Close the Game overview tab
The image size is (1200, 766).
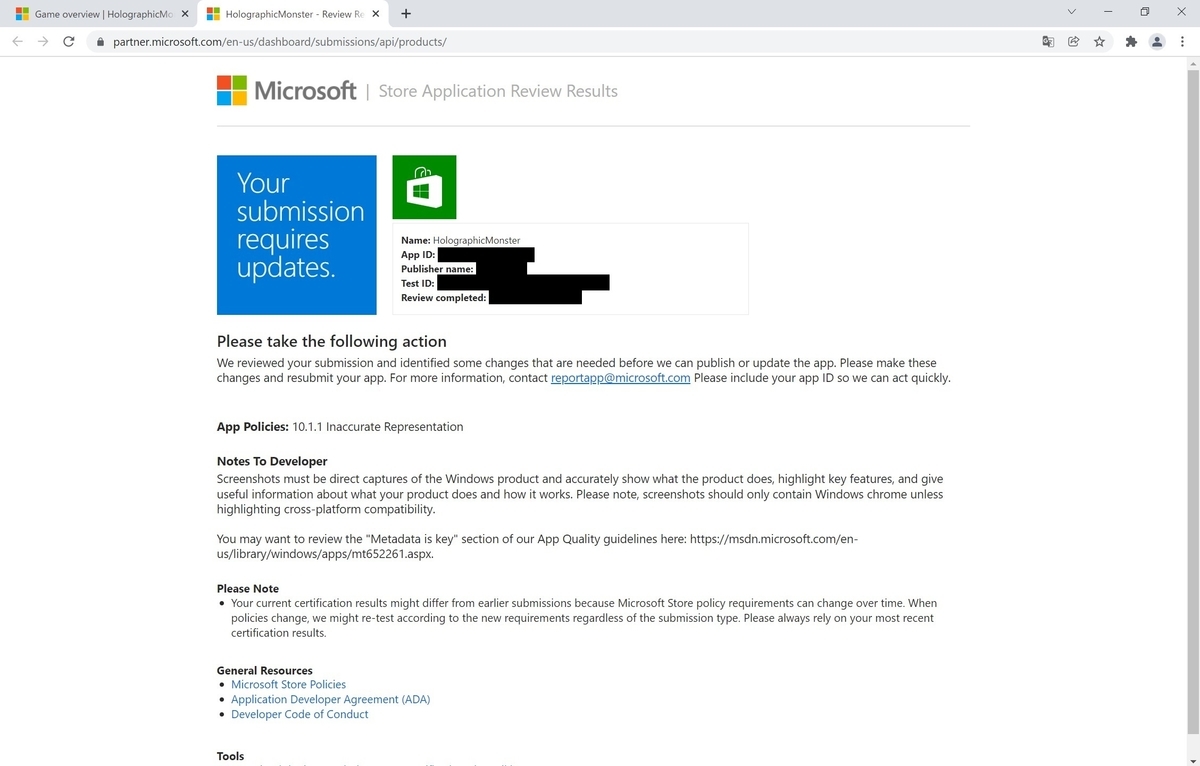click(x=185, y=14)
